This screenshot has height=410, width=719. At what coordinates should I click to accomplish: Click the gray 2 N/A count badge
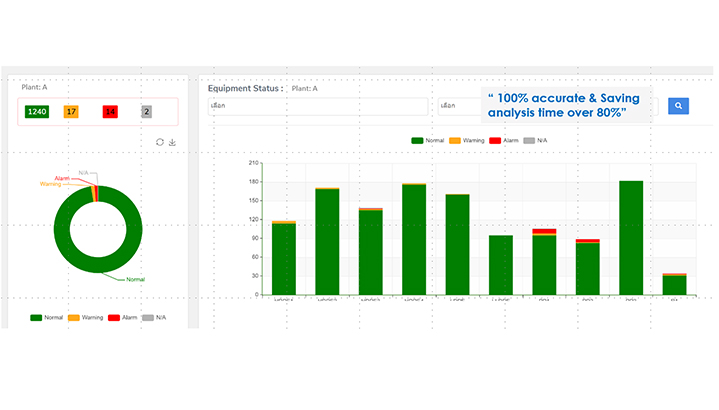coord(146,112)
